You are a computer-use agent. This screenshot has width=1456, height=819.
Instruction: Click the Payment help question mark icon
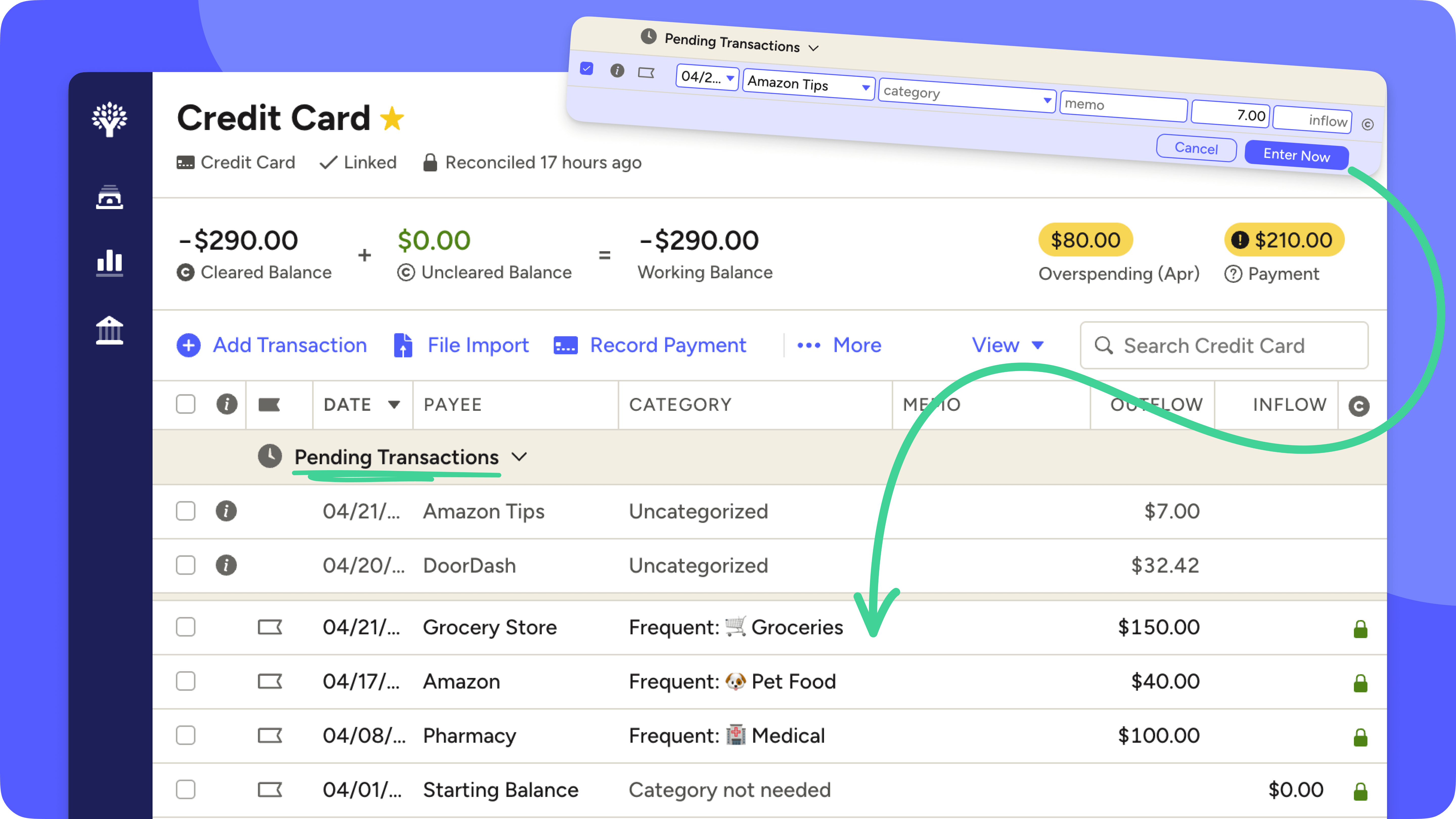pos(1233,274)
